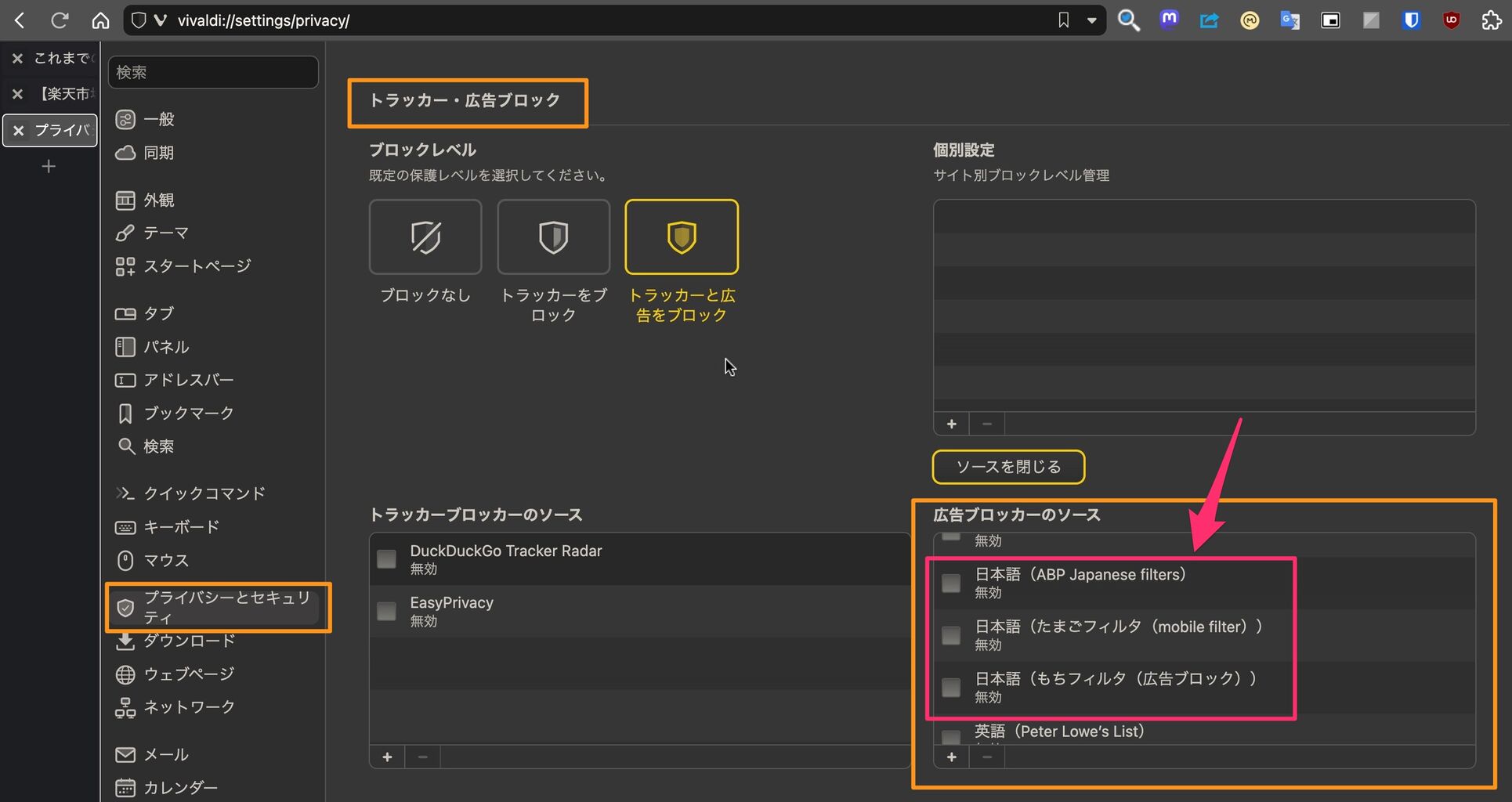This screenshot has width=1512, height=802.
Task: Add ad blocker source with plus
Action: tap(951, 757)
